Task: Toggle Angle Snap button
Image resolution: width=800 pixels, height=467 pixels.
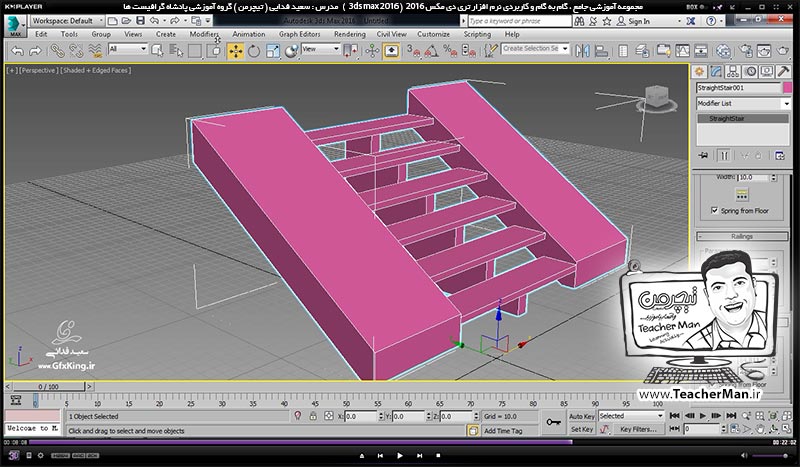Action: 431,51
